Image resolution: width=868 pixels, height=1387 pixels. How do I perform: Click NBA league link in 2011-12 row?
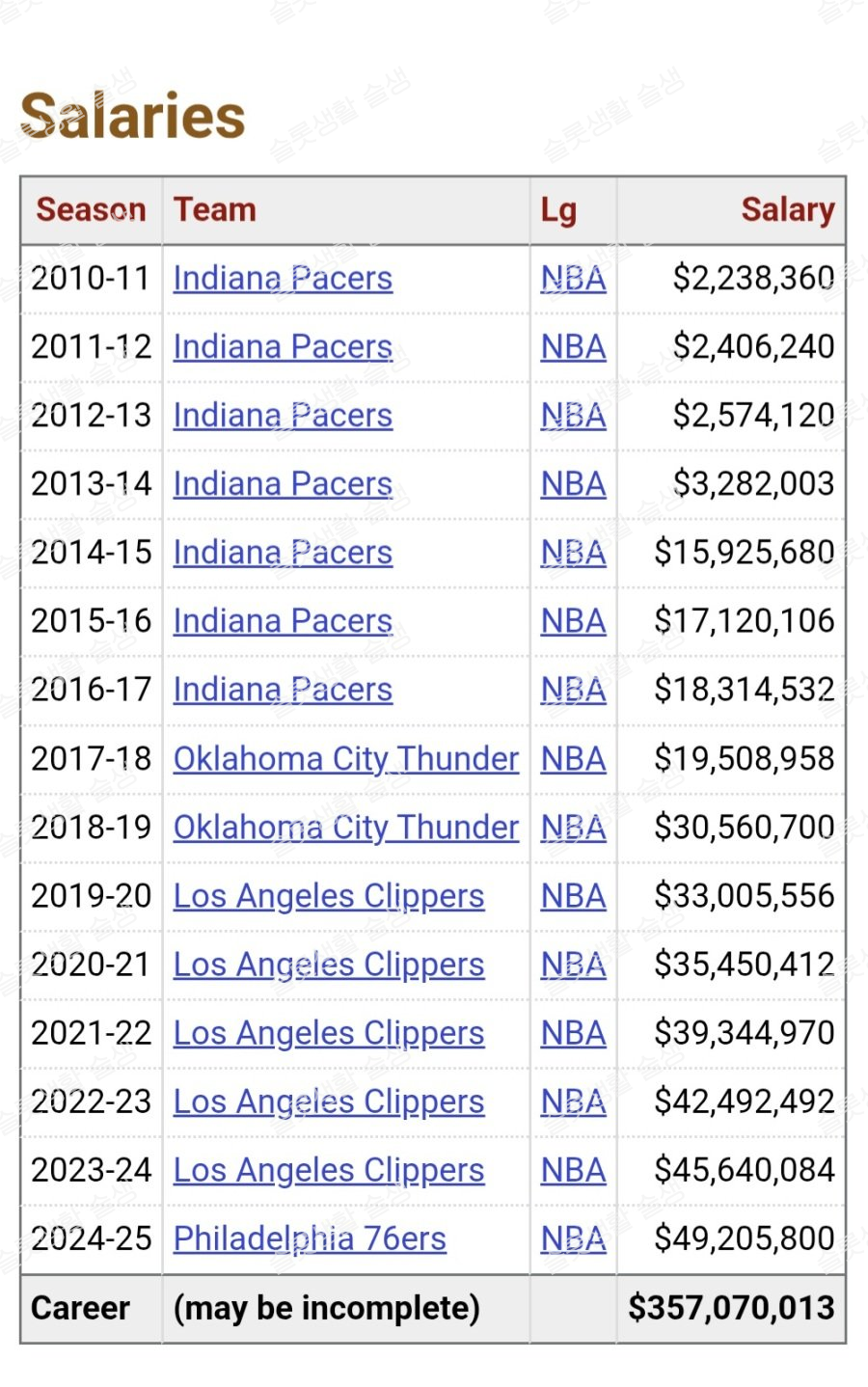573,347
